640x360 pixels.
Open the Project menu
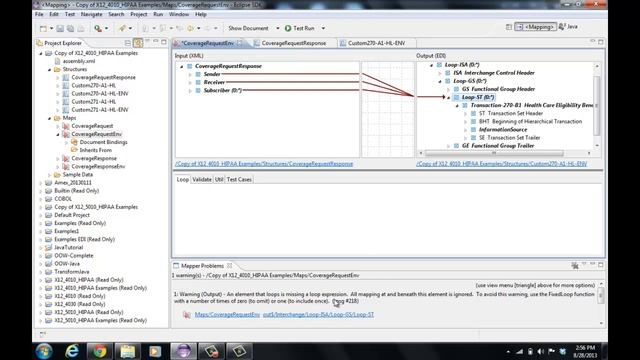(139, 14)
